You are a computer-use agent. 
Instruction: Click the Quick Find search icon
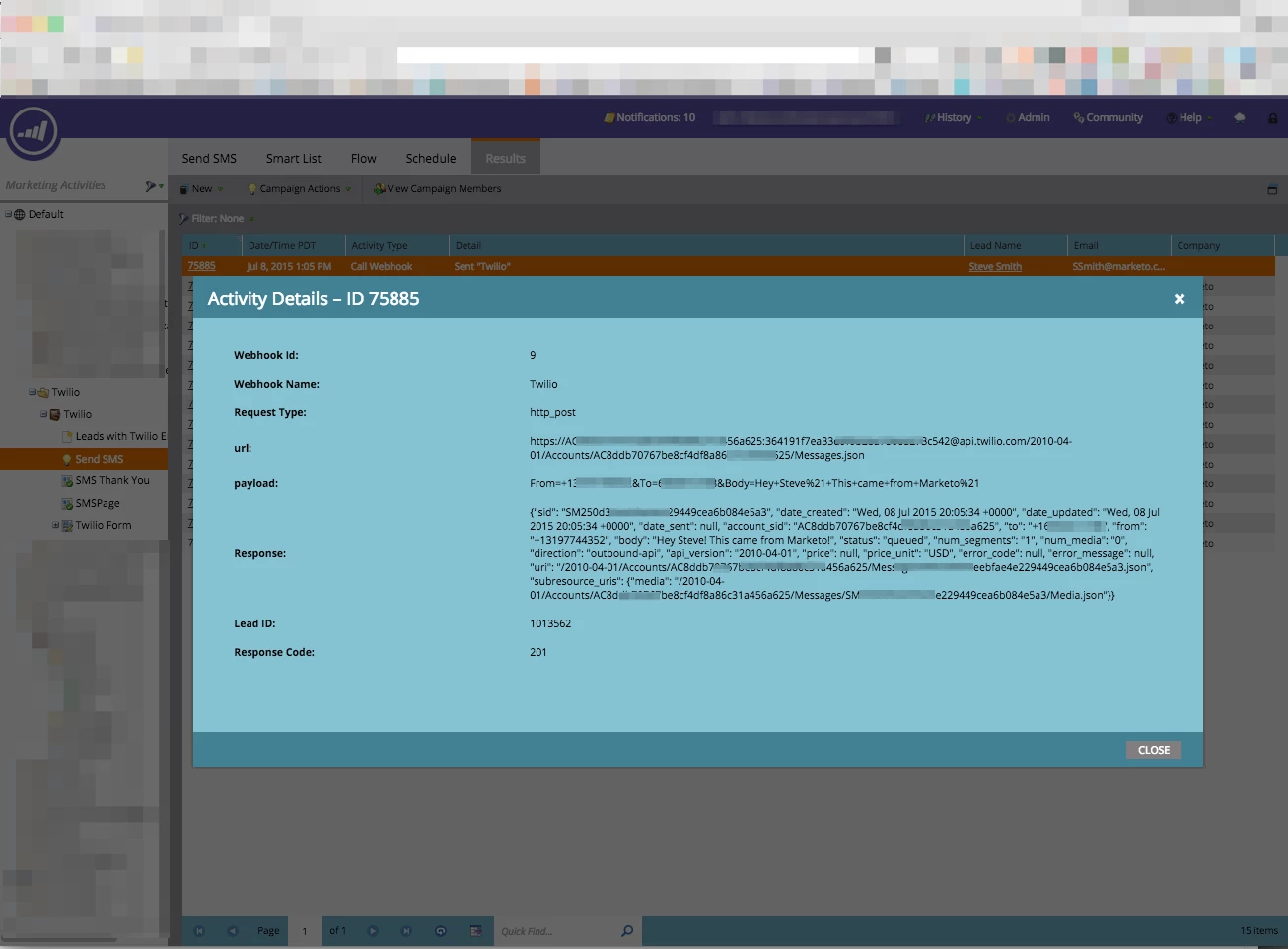[627, 931]
